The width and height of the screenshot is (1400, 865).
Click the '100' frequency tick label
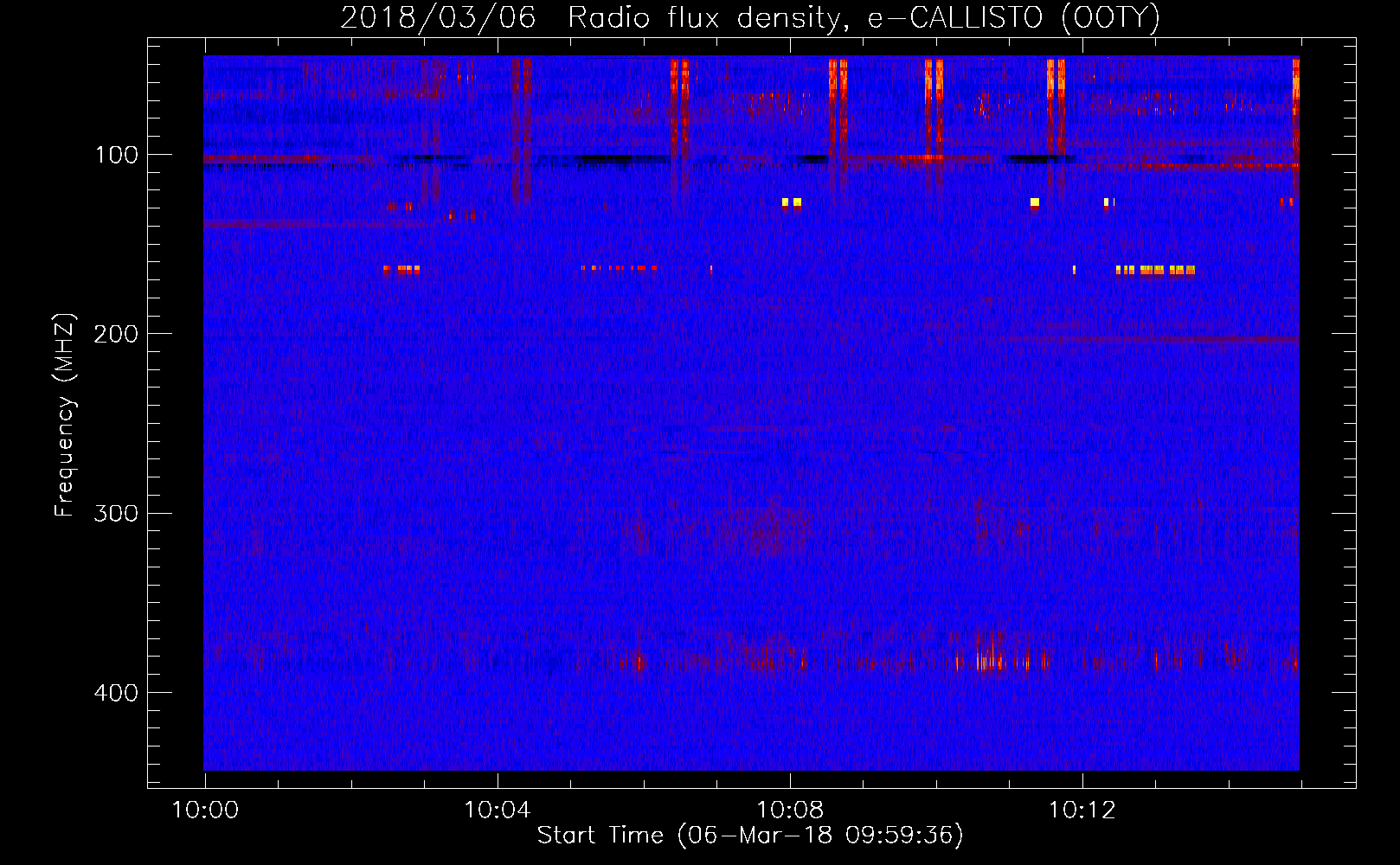pos(117,156)
